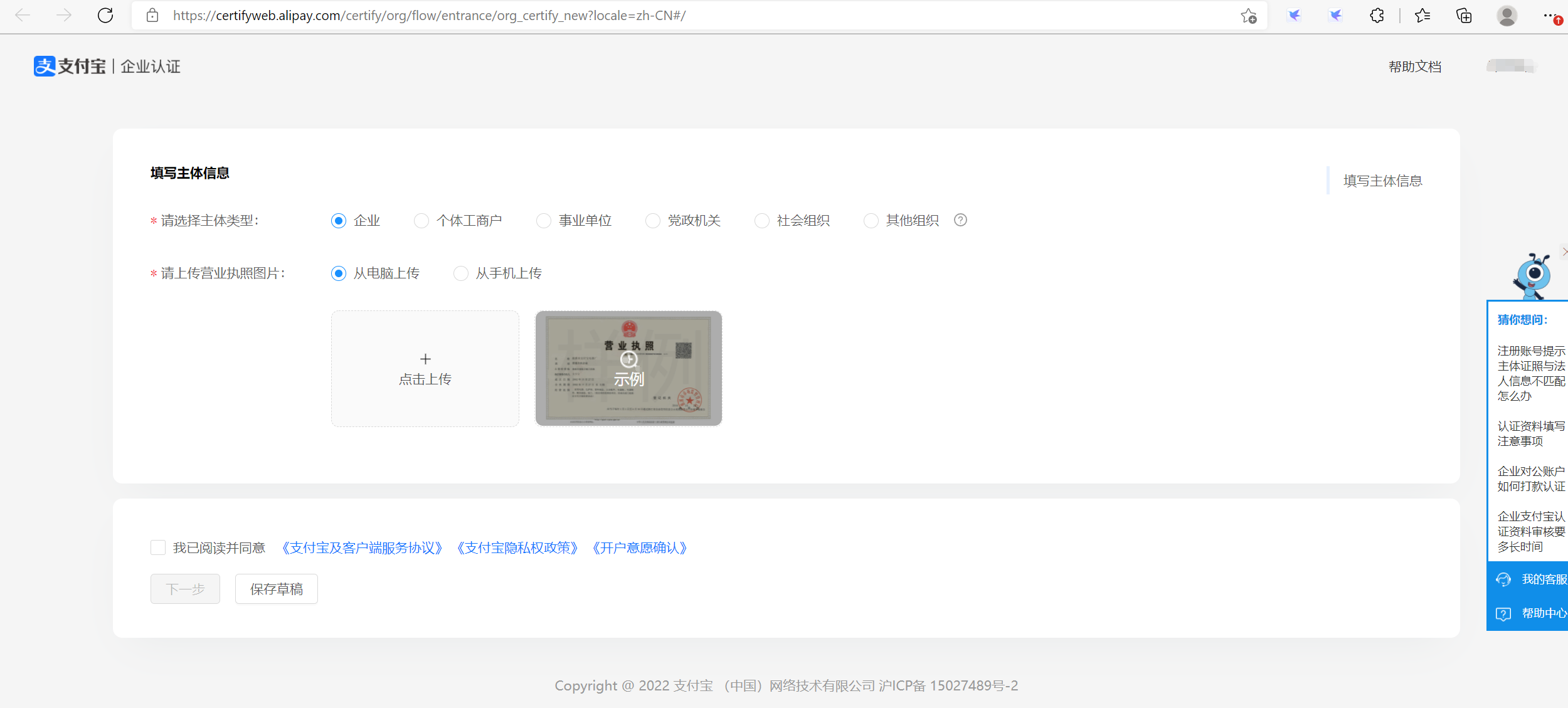Click the 点击上传 upload area

[x=425, y=369]
